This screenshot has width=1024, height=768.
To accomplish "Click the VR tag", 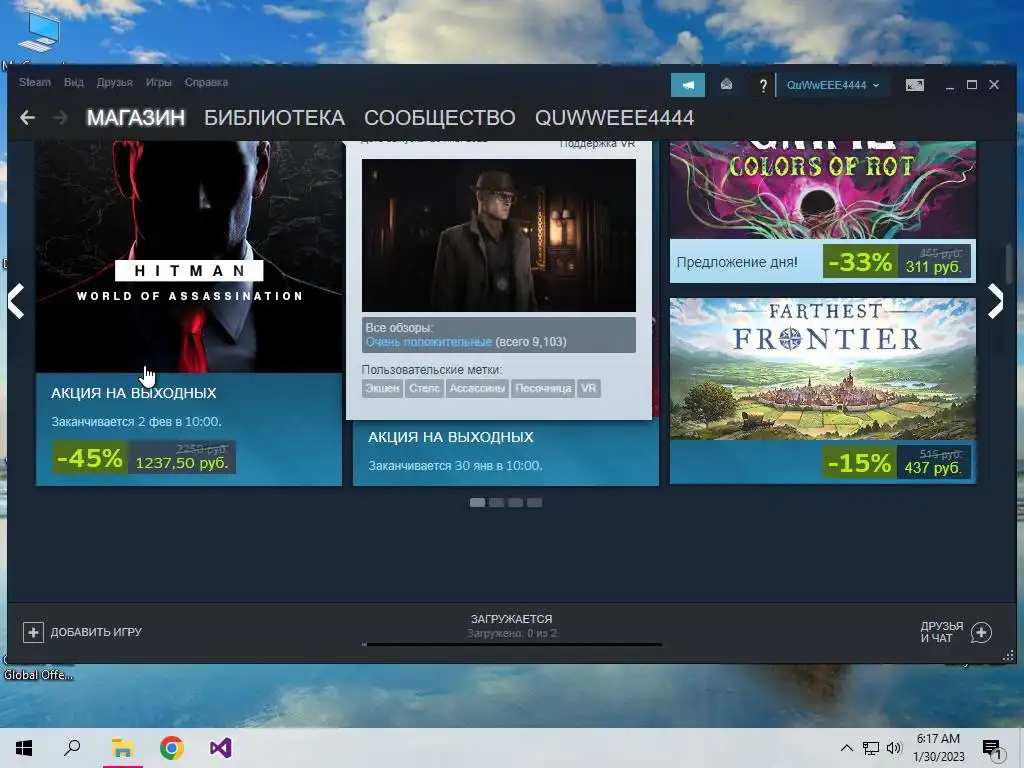I will click(588, 389).
